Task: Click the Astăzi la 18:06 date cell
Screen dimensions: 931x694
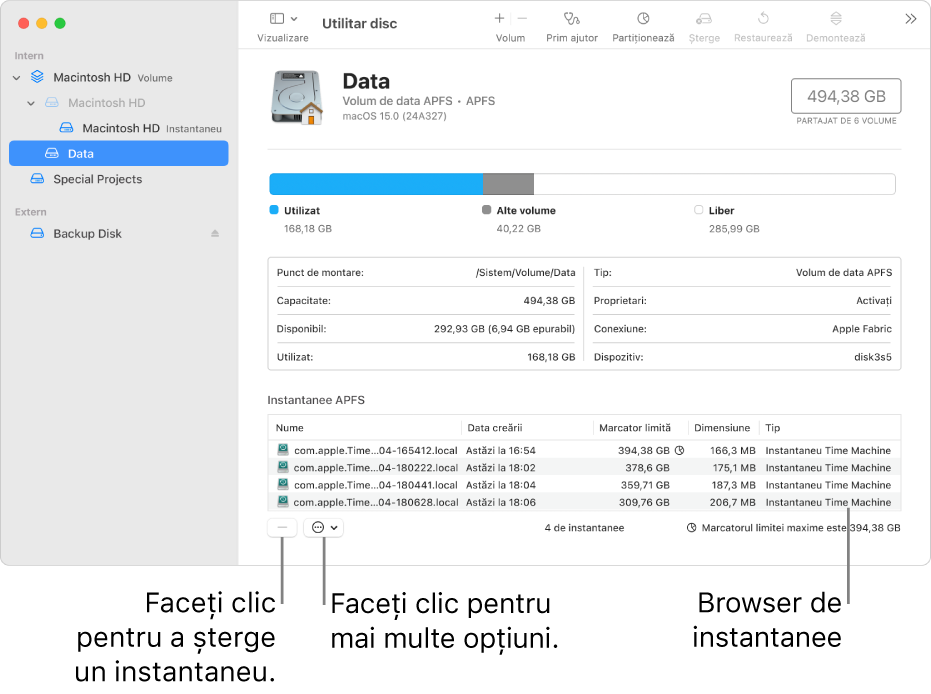Action: [501, 502]
